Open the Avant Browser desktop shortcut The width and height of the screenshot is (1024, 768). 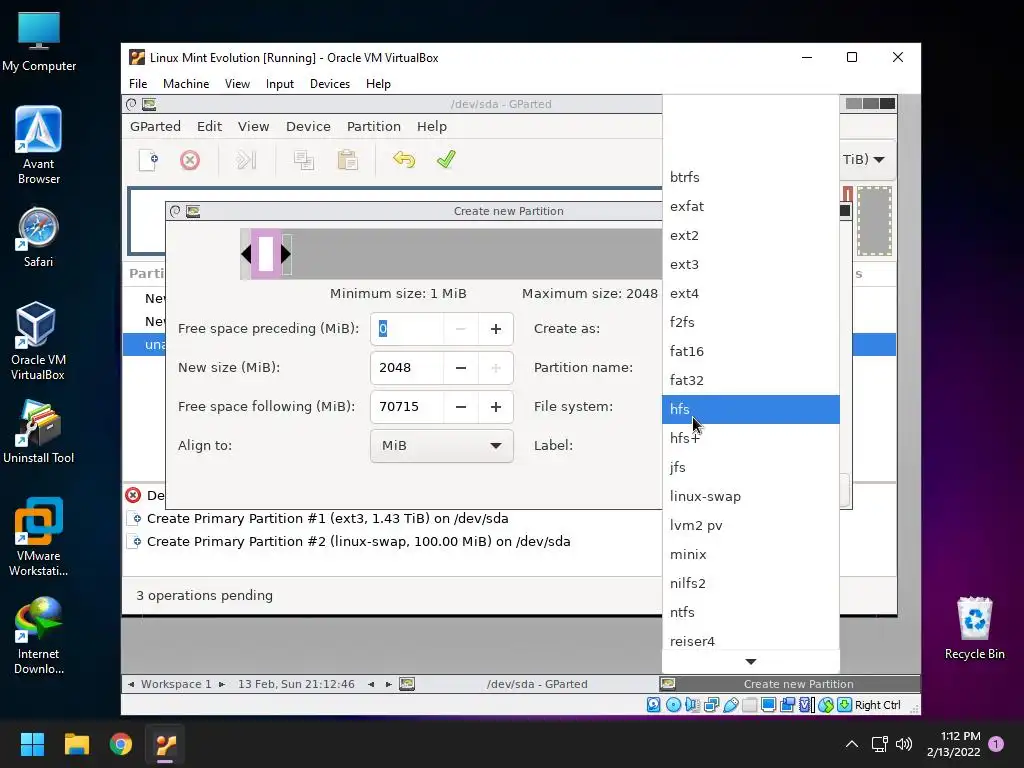pos(39,145)
